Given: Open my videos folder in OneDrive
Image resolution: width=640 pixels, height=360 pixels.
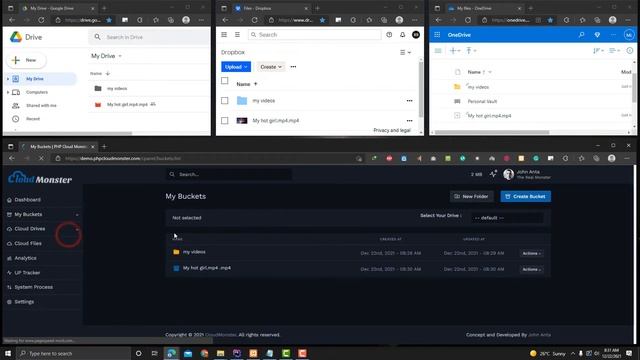Looking at the screenshot, I should [x=478, y=87].
